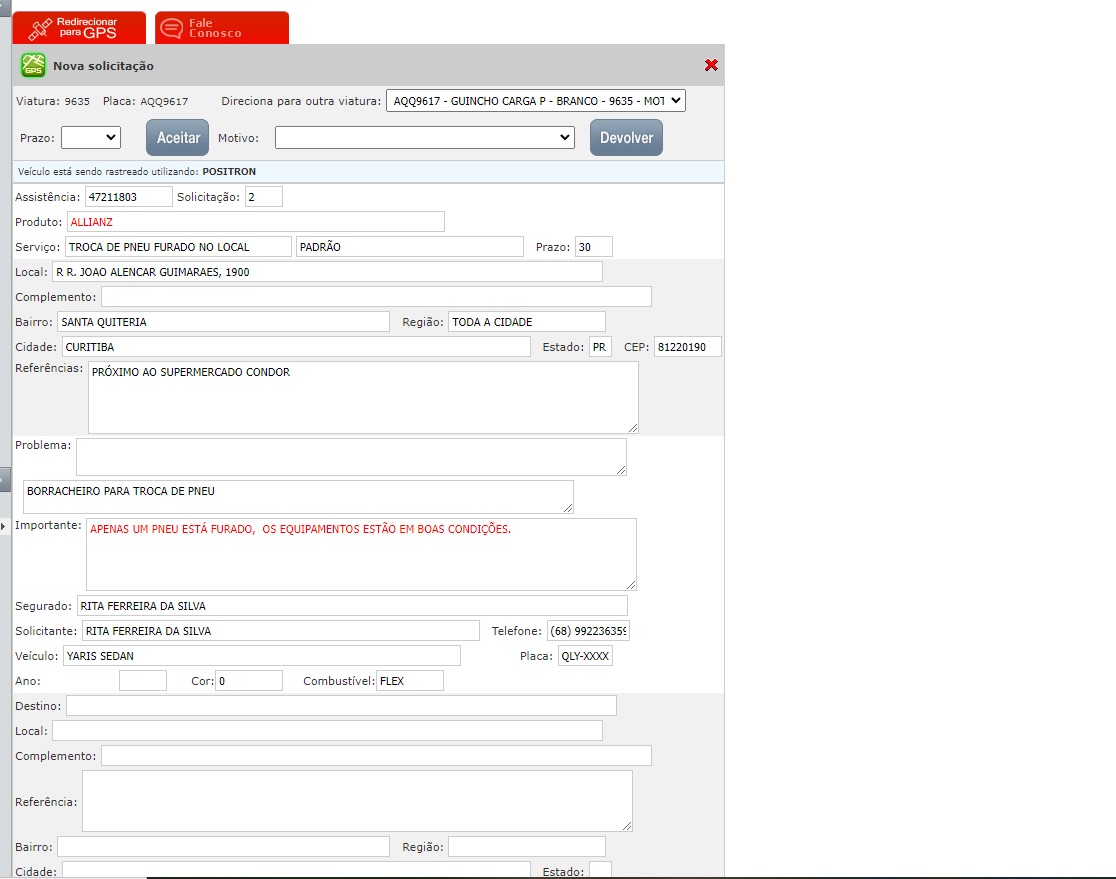Open the Direciona para outra viatura dropdown

[x=535, y=100]
